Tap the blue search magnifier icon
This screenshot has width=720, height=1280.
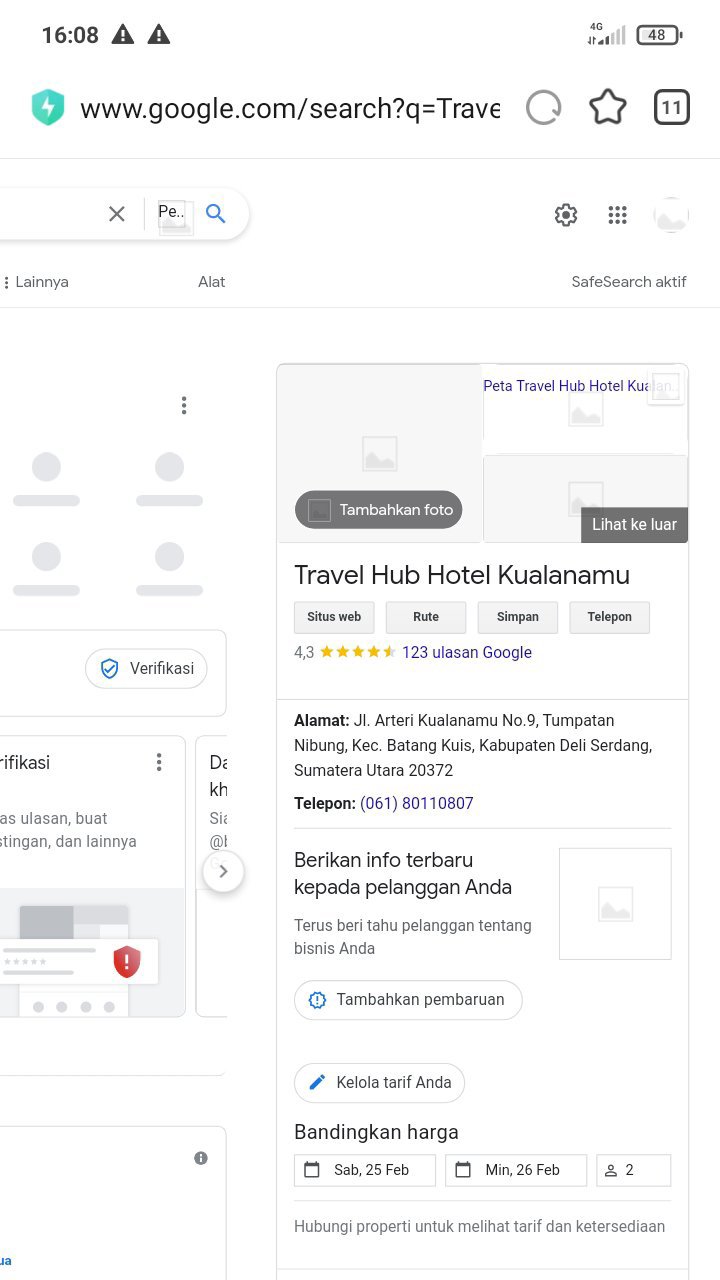tap(215, 213)
